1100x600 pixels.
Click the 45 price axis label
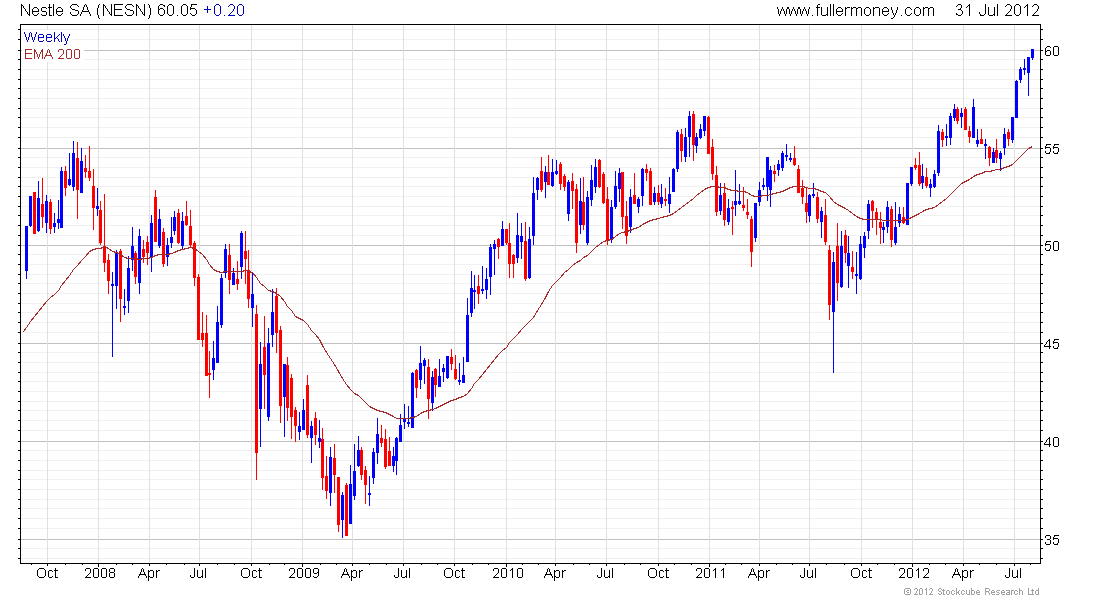(x=1052, y=345)
